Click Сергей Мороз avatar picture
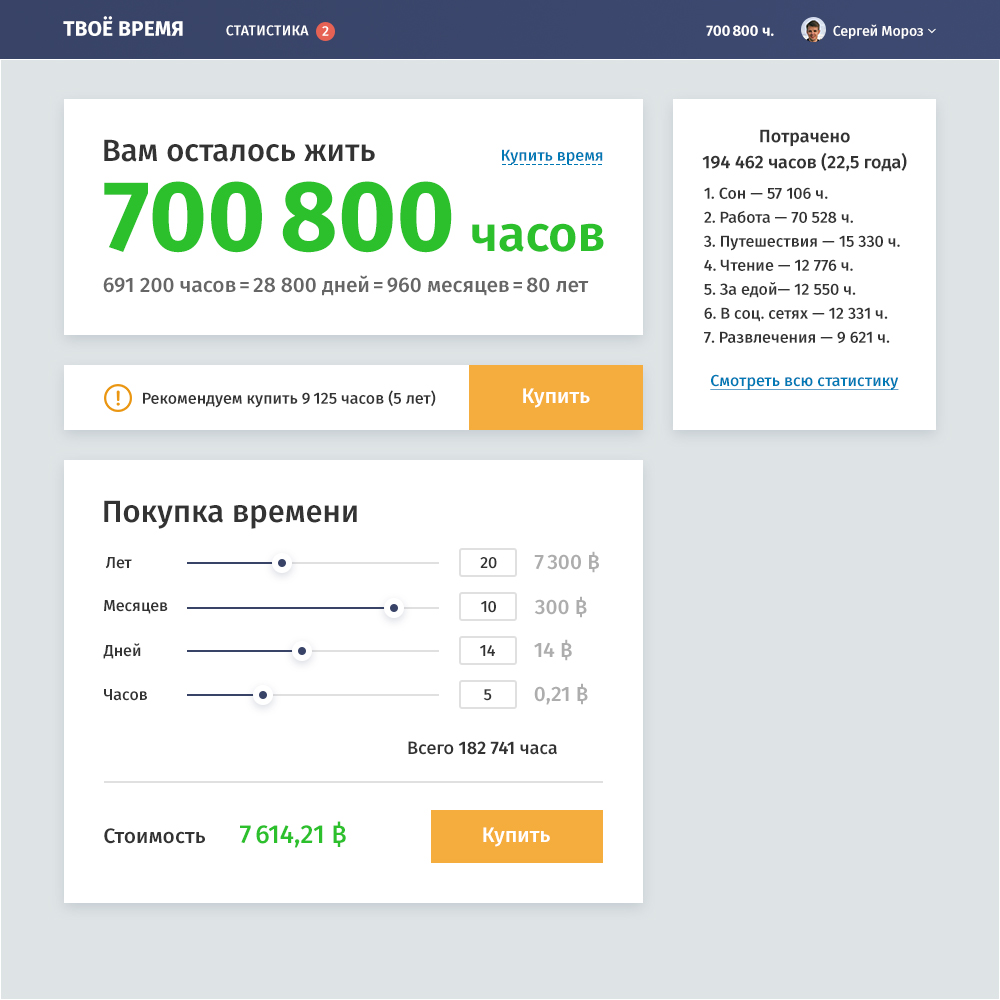Viewport: 1000px width, 1000px height. click(813, 30)
